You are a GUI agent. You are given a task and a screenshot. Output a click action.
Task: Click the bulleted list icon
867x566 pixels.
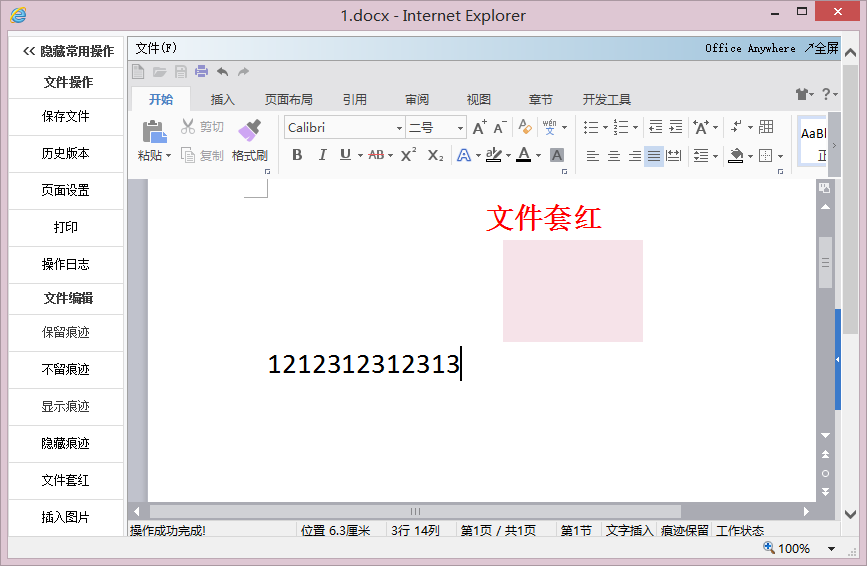591,128
